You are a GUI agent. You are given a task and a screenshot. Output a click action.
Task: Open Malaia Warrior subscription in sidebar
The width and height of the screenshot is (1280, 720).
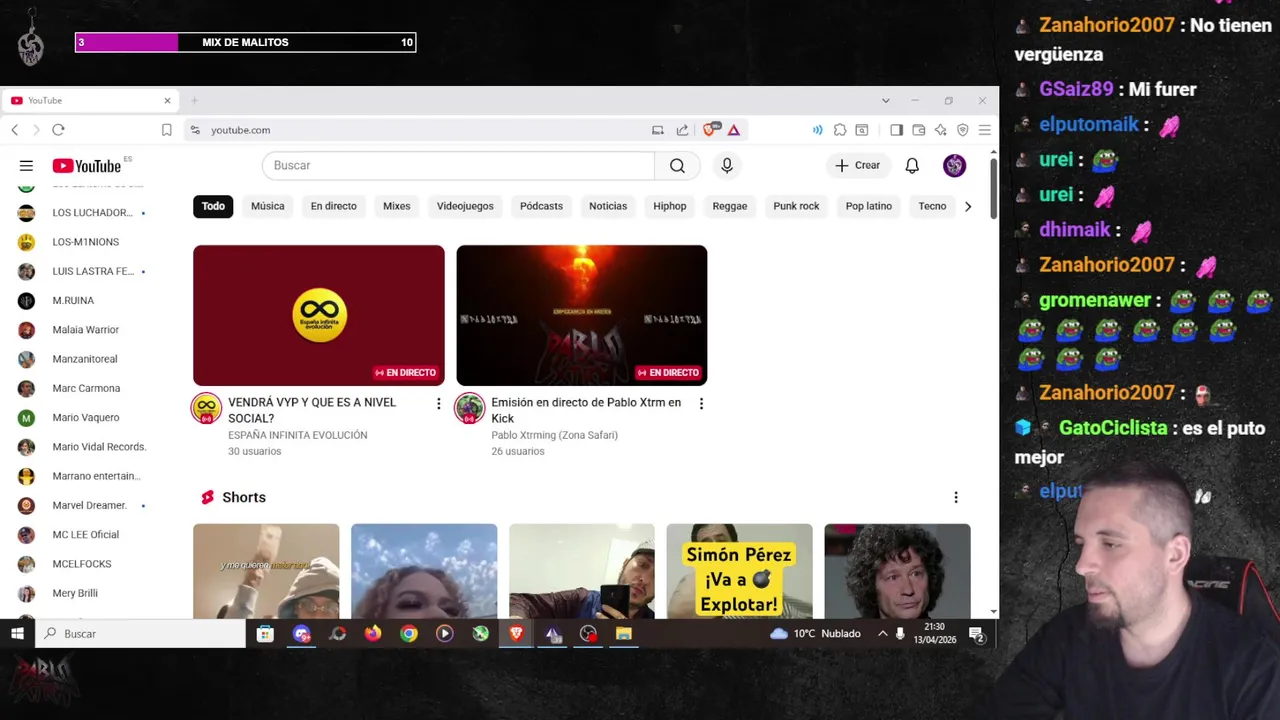coord(85,330)
